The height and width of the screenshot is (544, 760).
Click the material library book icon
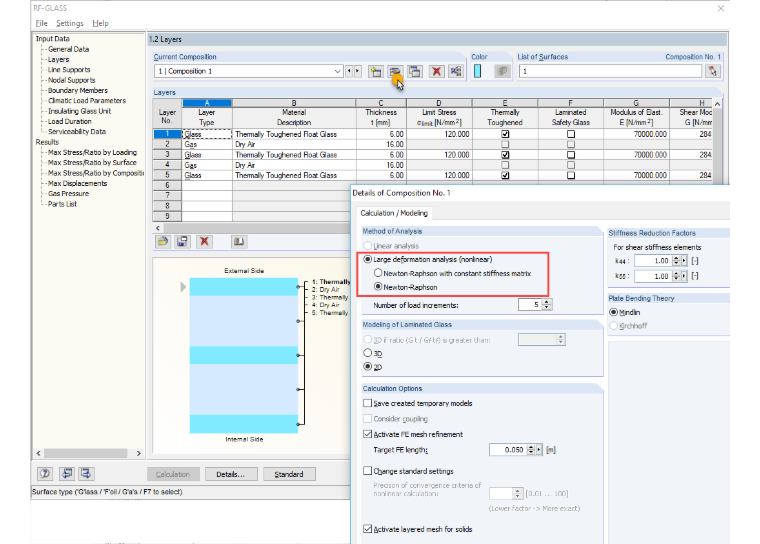[238, 241]
